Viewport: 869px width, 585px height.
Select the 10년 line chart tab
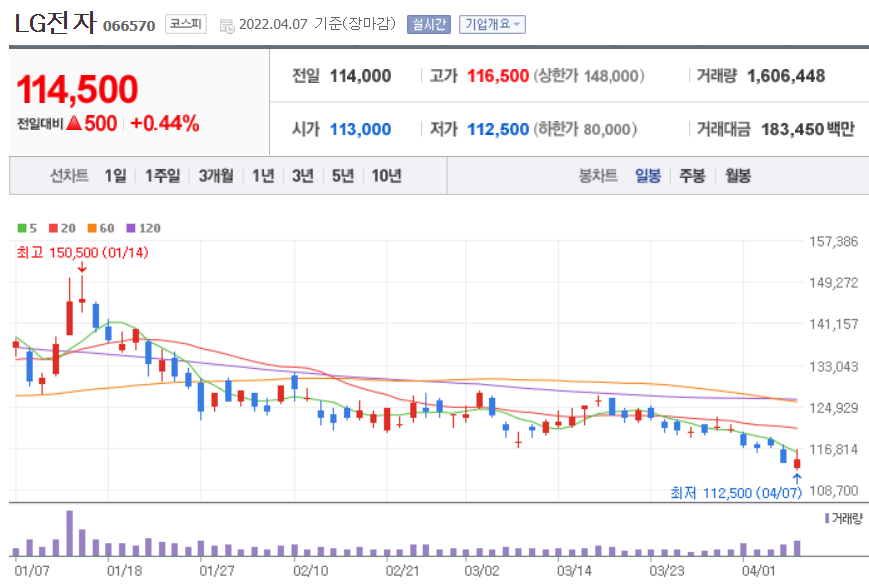tap(386, 176)
